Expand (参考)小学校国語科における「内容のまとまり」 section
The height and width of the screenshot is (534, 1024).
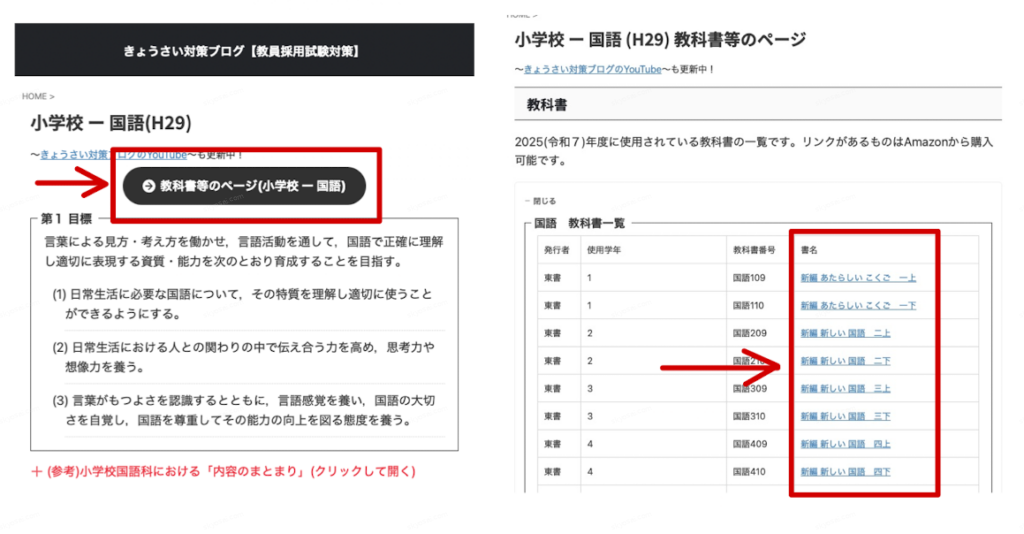(x=230, y=471)
